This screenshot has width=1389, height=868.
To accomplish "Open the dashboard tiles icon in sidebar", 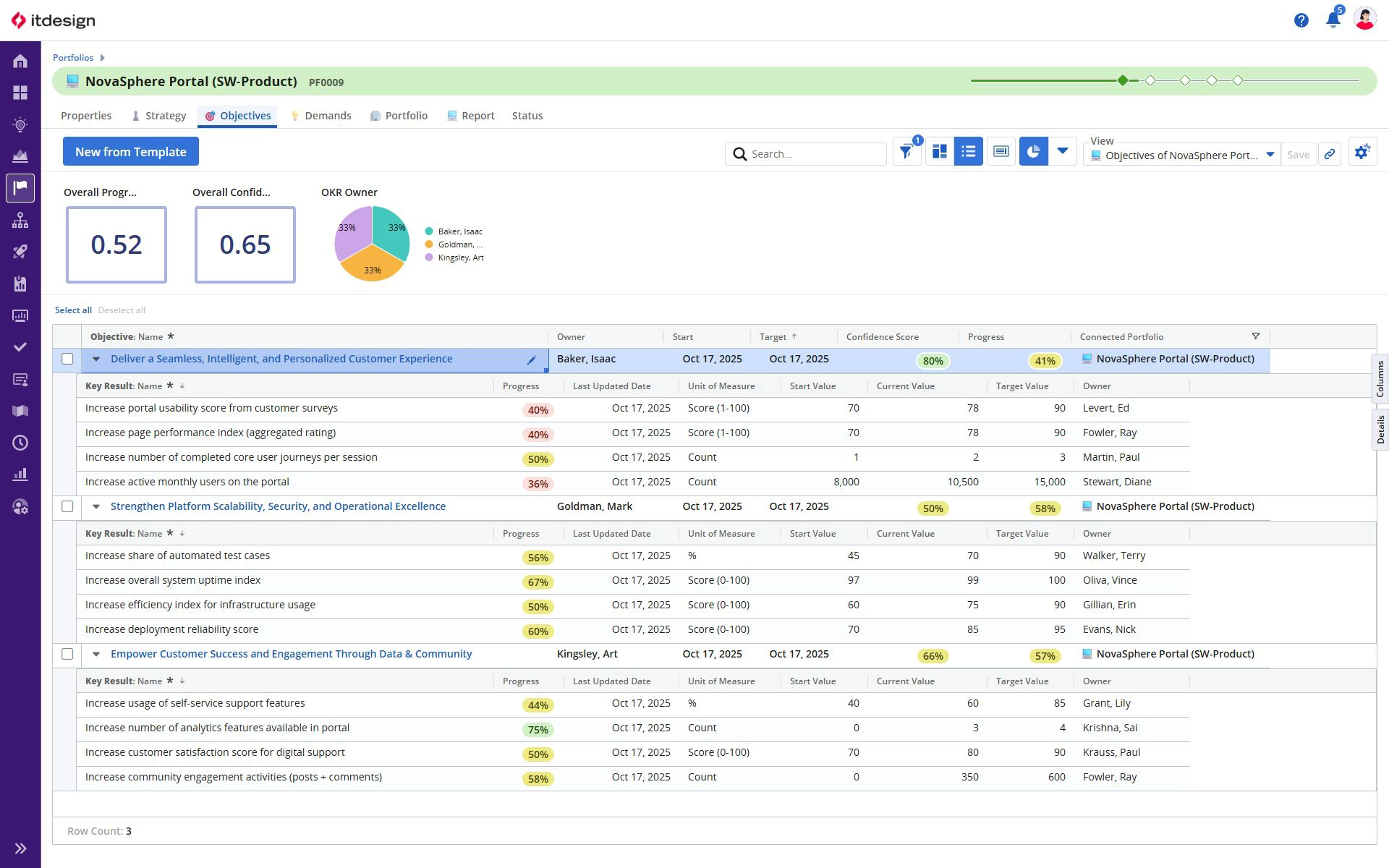I will (x=20, y=93).
